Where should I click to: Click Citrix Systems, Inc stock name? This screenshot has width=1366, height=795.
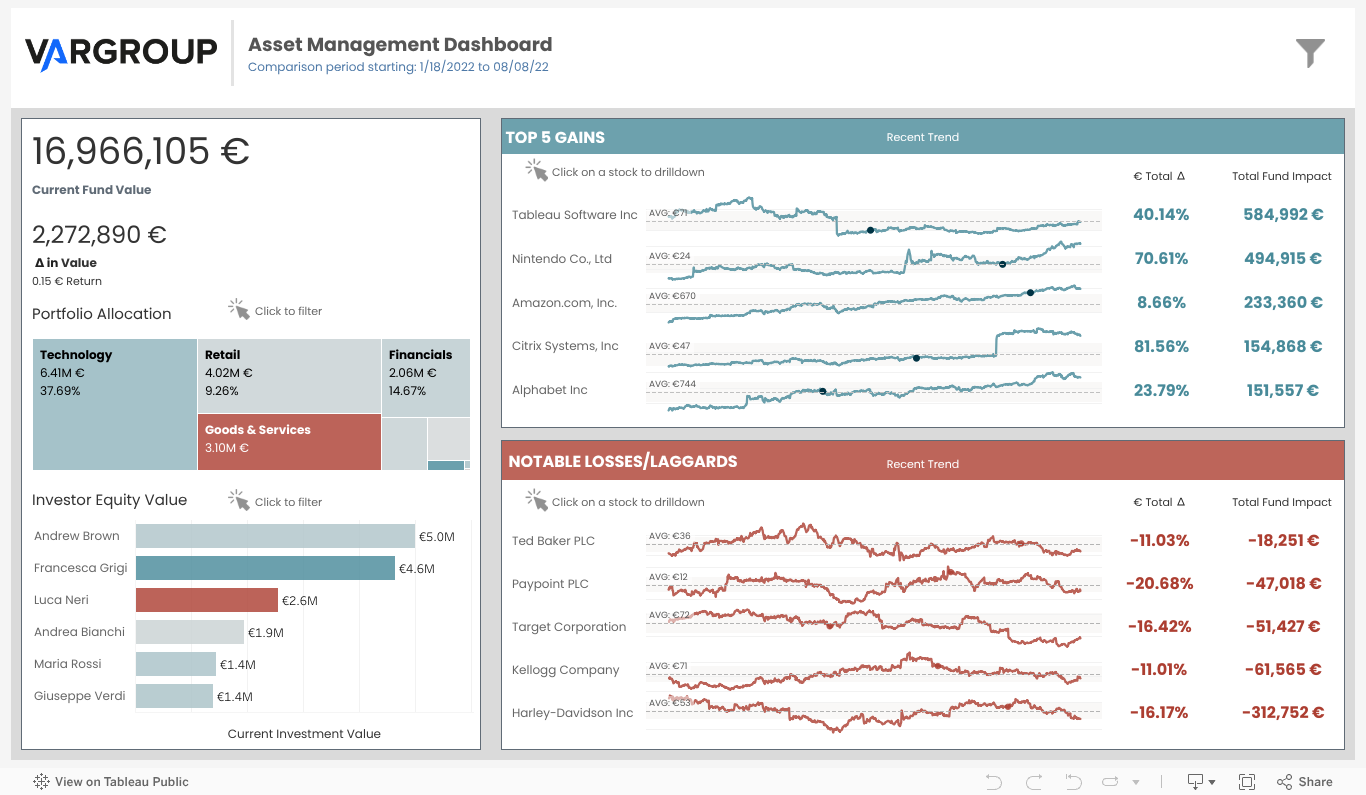tap(565, 346)
